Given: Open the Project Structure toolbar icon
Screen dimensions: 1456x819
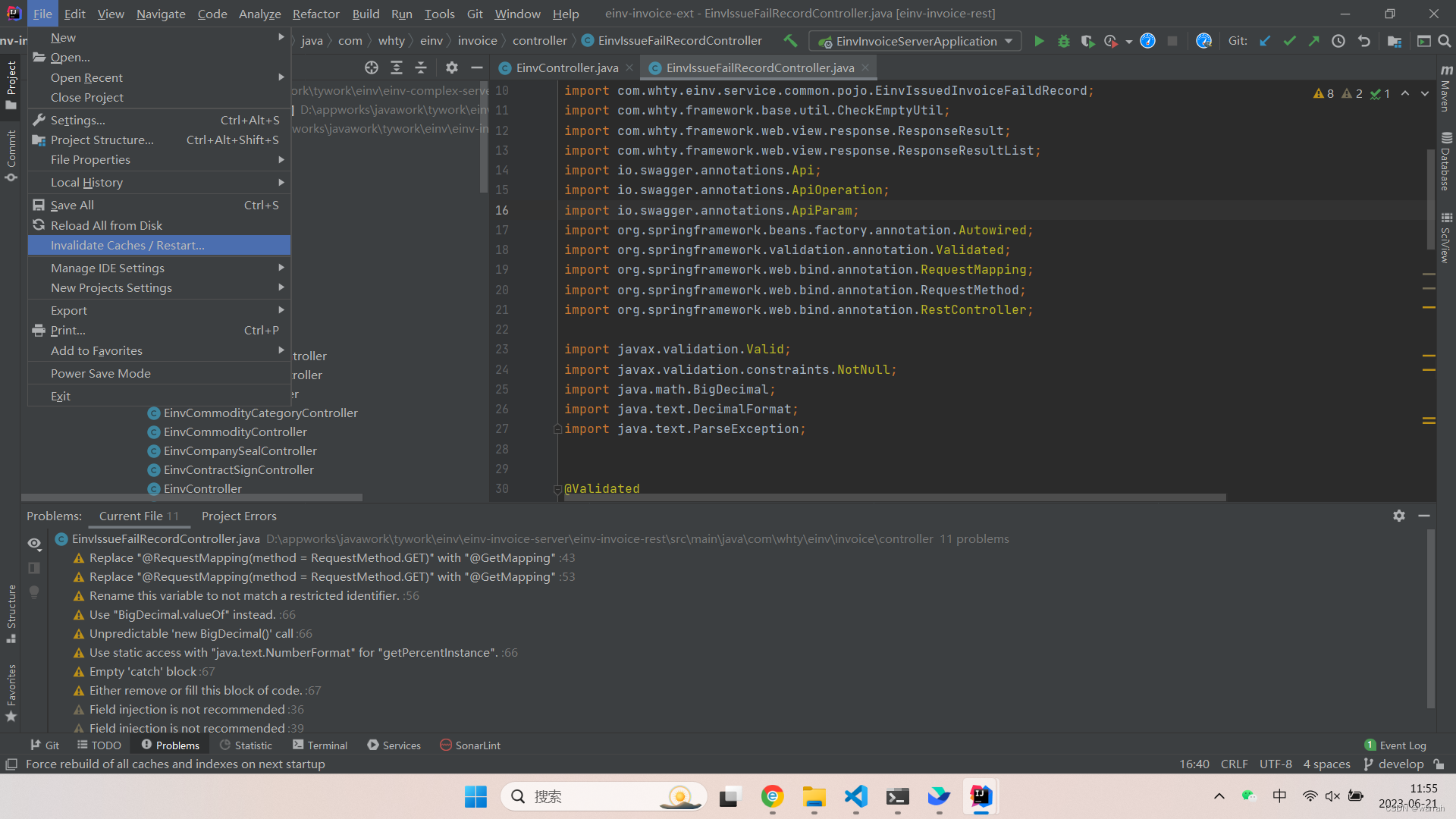Looking at the screenshot, I should [1394, 41].
